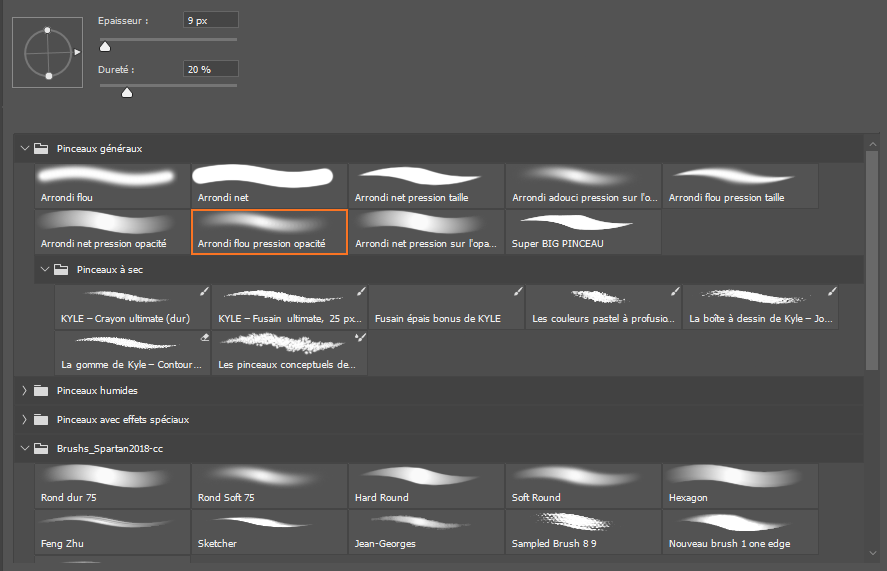Choose the Sampled Brush 8 9 preset

(583, 531)
